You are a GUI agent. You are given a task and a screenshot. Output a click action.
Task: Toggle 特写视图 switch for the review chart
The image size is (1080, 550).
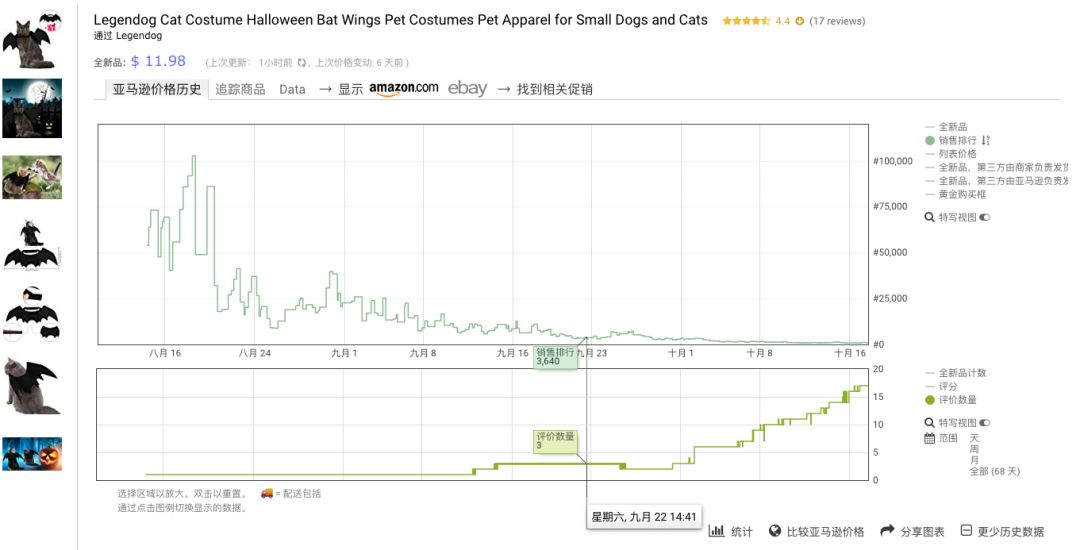[x=985, y=423]
